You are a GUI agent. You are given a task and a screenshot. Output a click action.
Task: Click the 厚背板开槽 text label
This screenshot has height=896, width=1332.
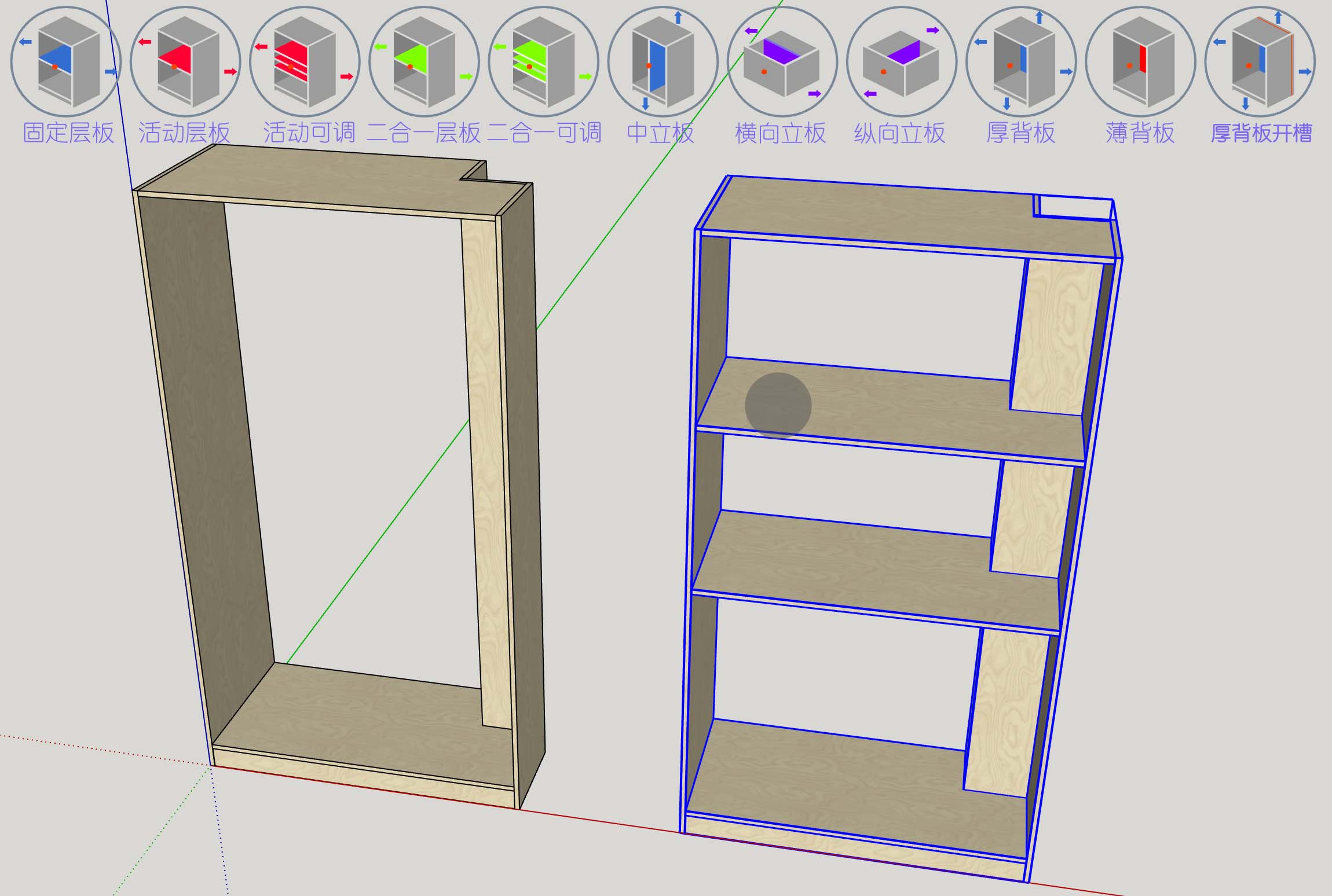tap(1261, 134)
